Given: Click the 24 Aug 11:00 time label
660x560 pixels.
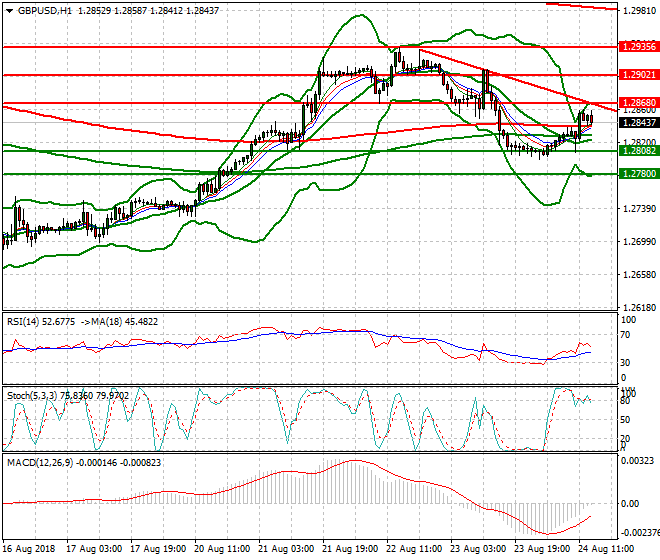Looking at the screenshot, I should (x=606, y=549).
